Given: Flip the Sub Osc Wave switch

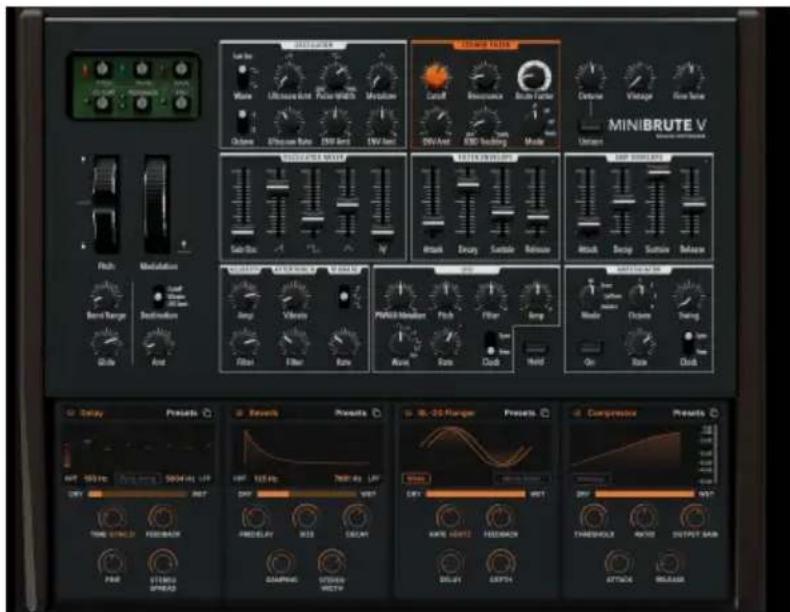Looking at the screenshot, I should pyautogui.click(x=242, y=76).
